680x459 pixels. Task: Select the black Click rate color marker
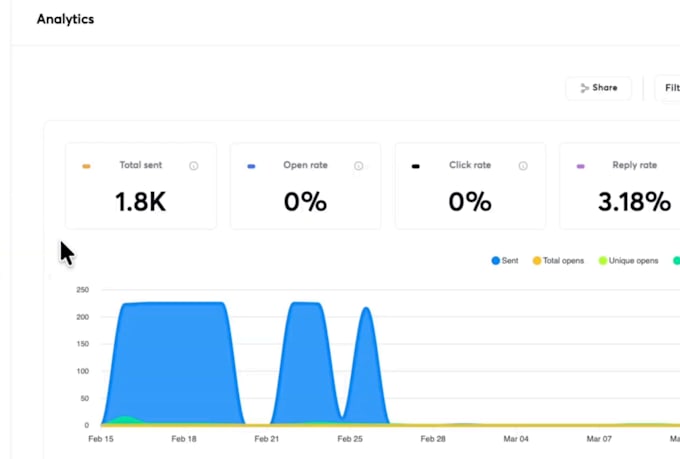(415, 166)
